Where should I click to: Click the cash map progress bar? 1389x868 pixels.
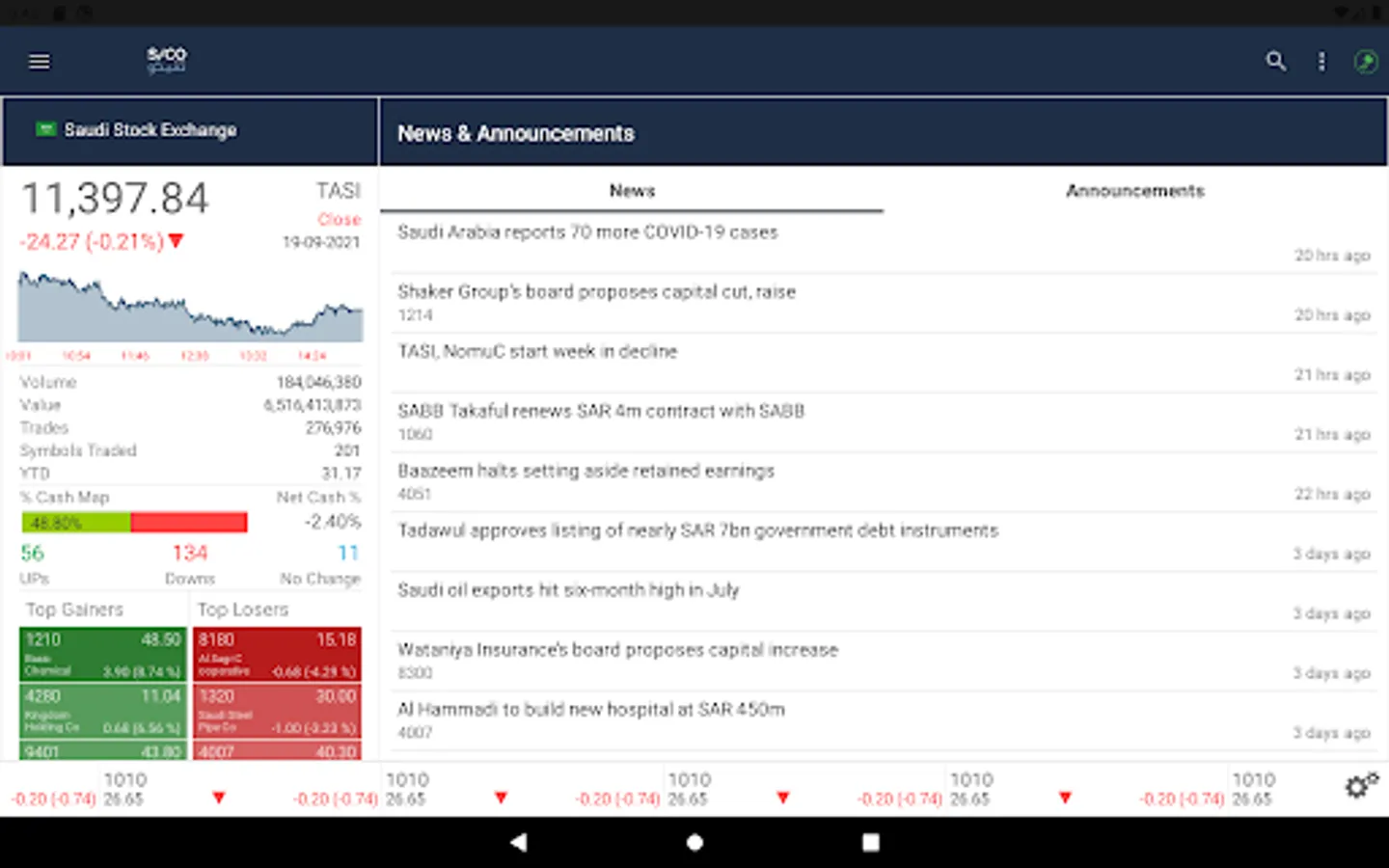point(134,523)
